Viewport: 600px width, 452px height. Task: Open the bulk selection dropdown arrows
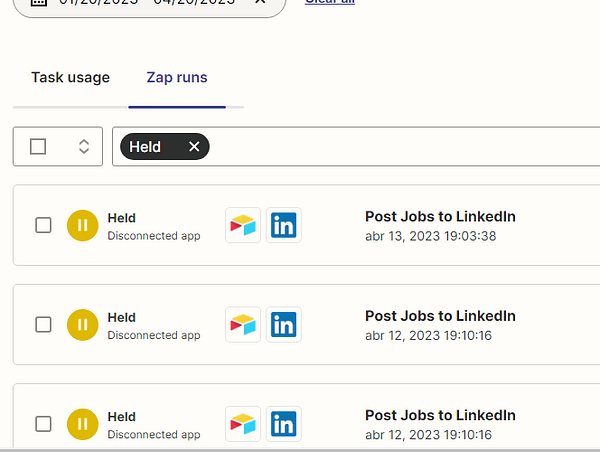click(x=84, y=147)
